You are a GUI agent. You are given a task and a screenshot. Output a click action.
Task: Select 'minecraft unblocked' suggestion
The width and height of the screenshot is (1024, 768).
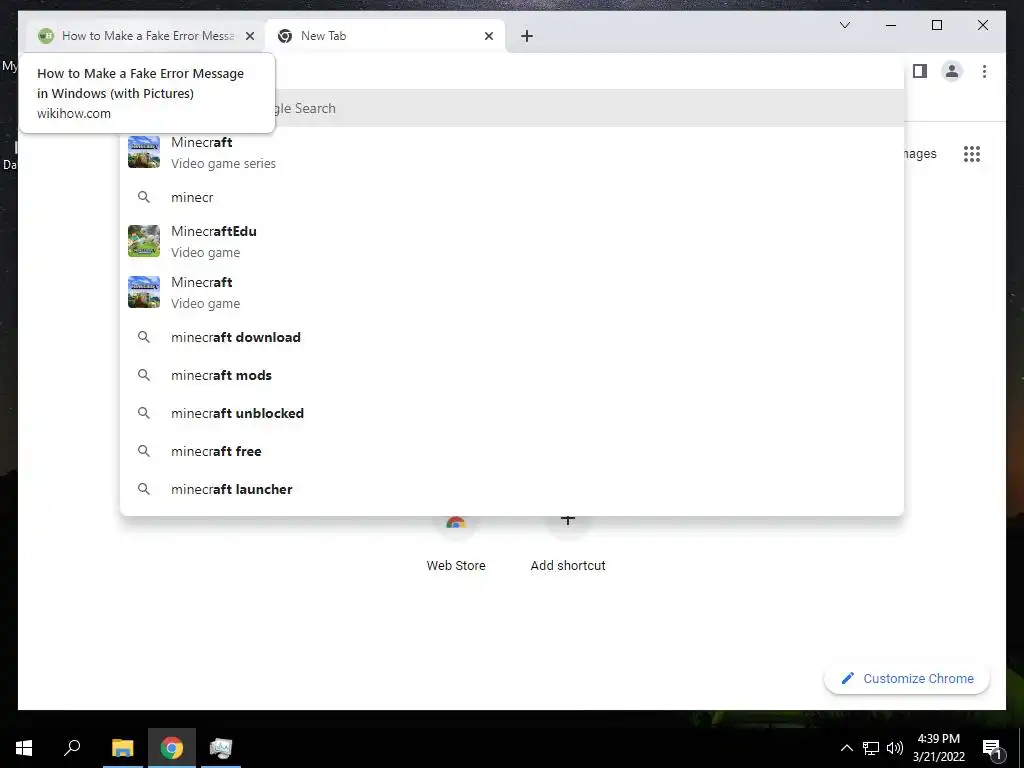pyautogui.click(x=512, y=413)
